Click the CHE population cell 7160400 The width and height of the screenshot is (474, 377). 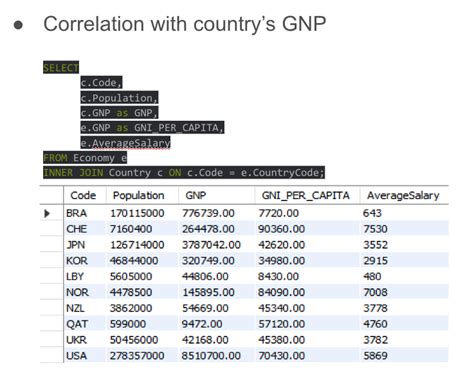tap(131, 229)
